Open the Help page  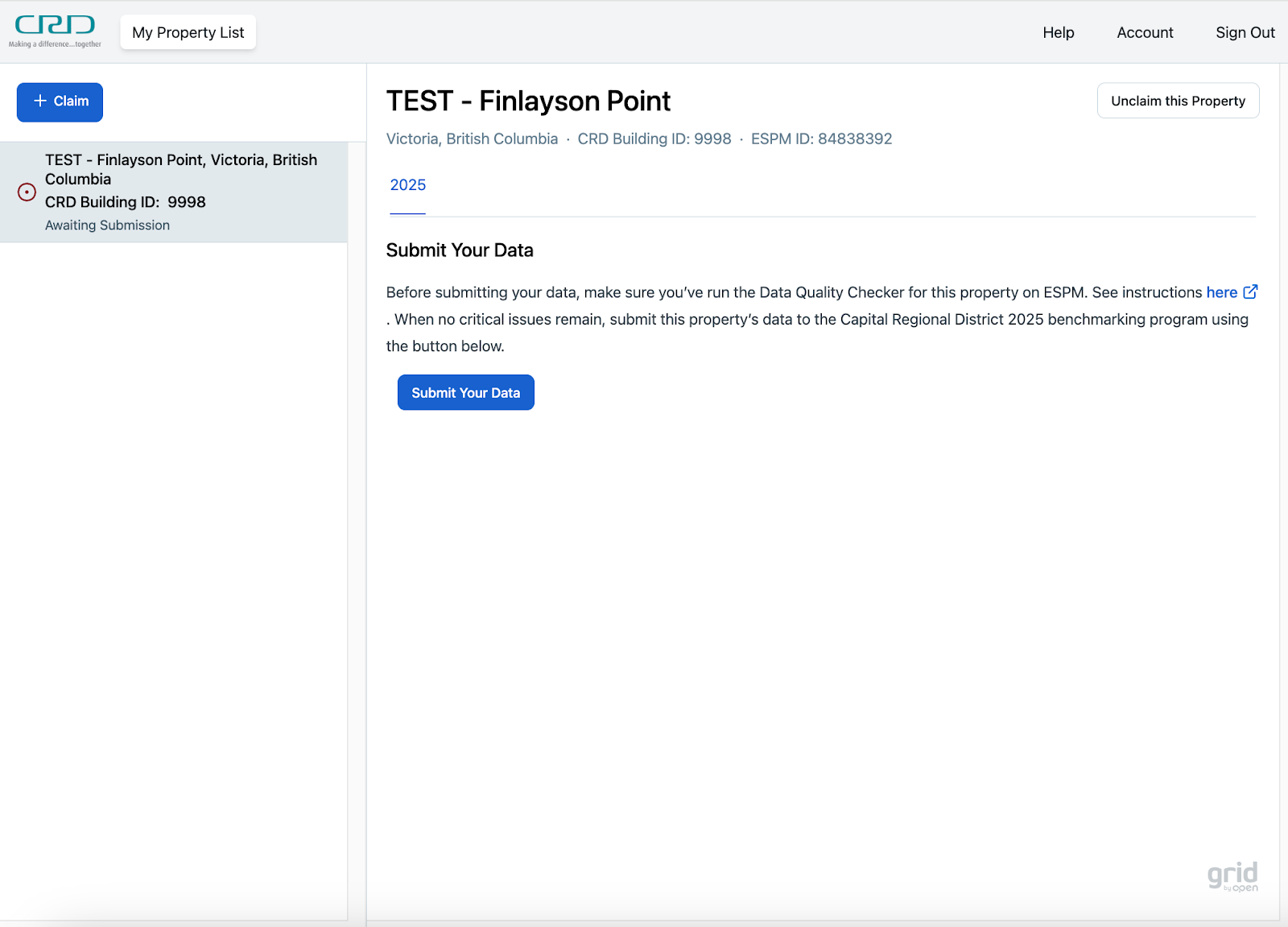point(1058,33)
